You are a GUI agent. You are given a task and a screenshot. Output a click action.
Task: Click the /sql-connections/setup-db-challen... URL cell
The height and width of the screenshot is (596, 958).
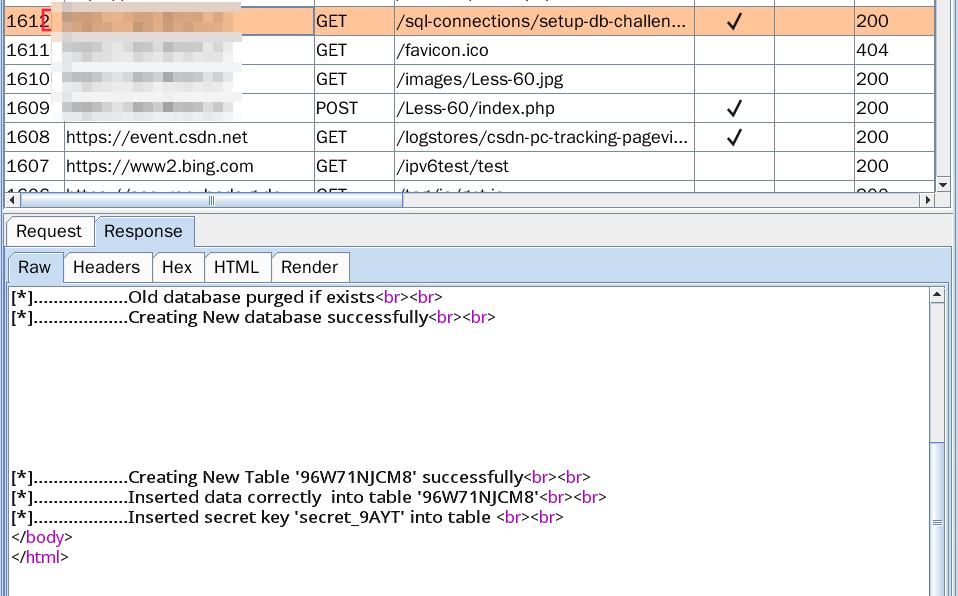click(x=544, y=21)
